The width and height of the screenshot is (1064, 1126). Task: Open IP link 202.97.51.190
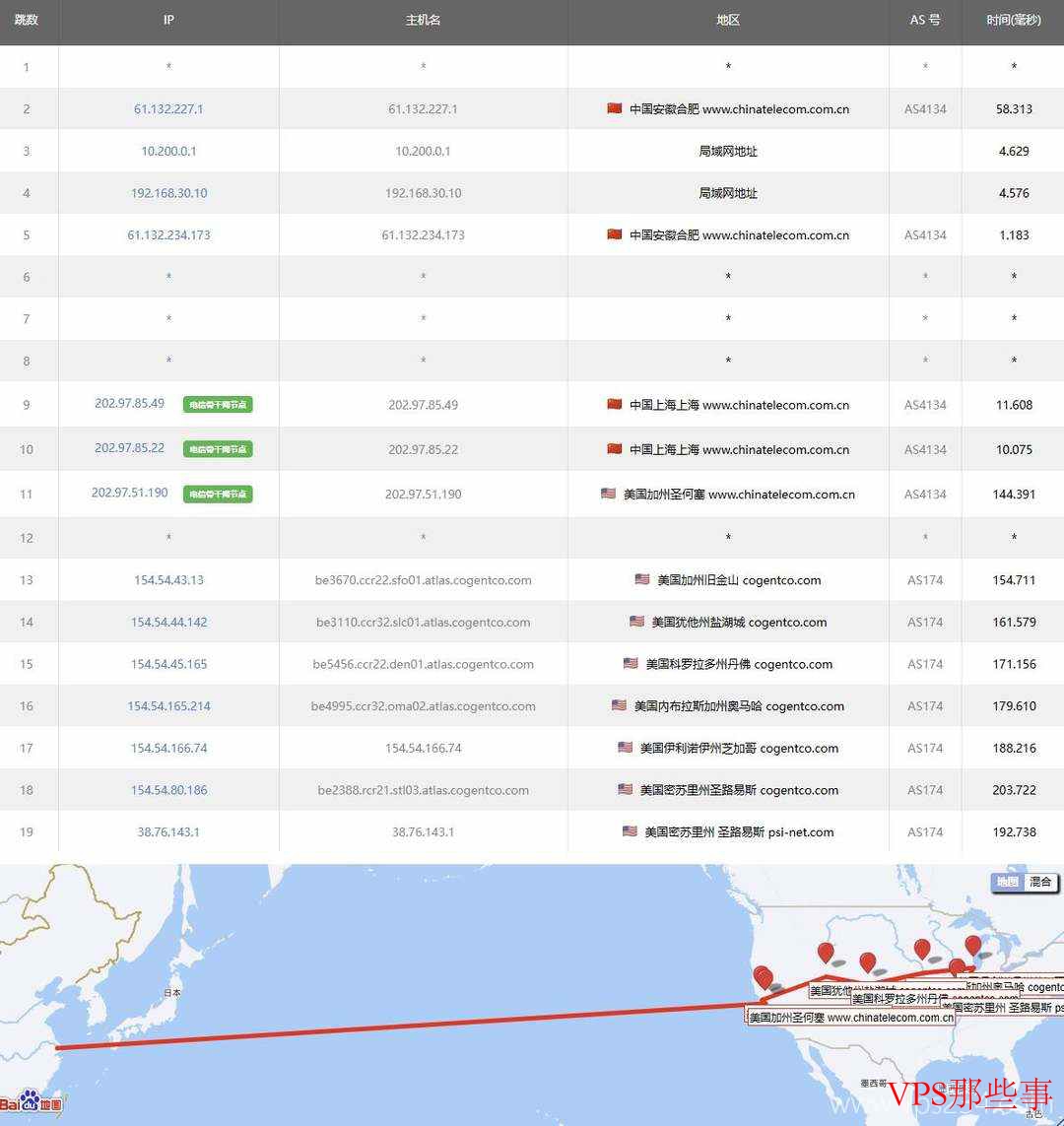click(x=129, y=493)
